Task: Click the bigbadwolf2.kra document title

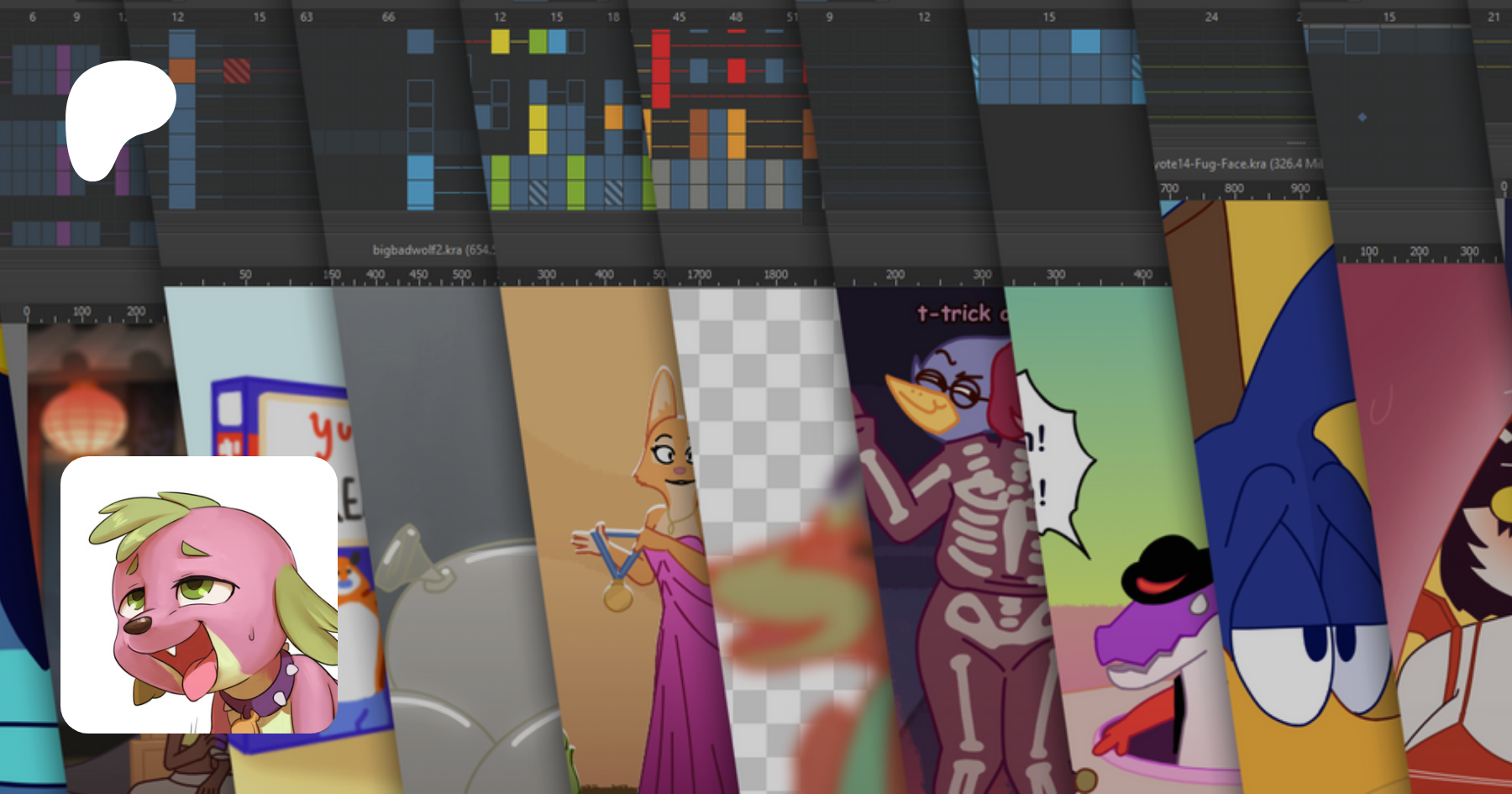Action: coord(433,250)
